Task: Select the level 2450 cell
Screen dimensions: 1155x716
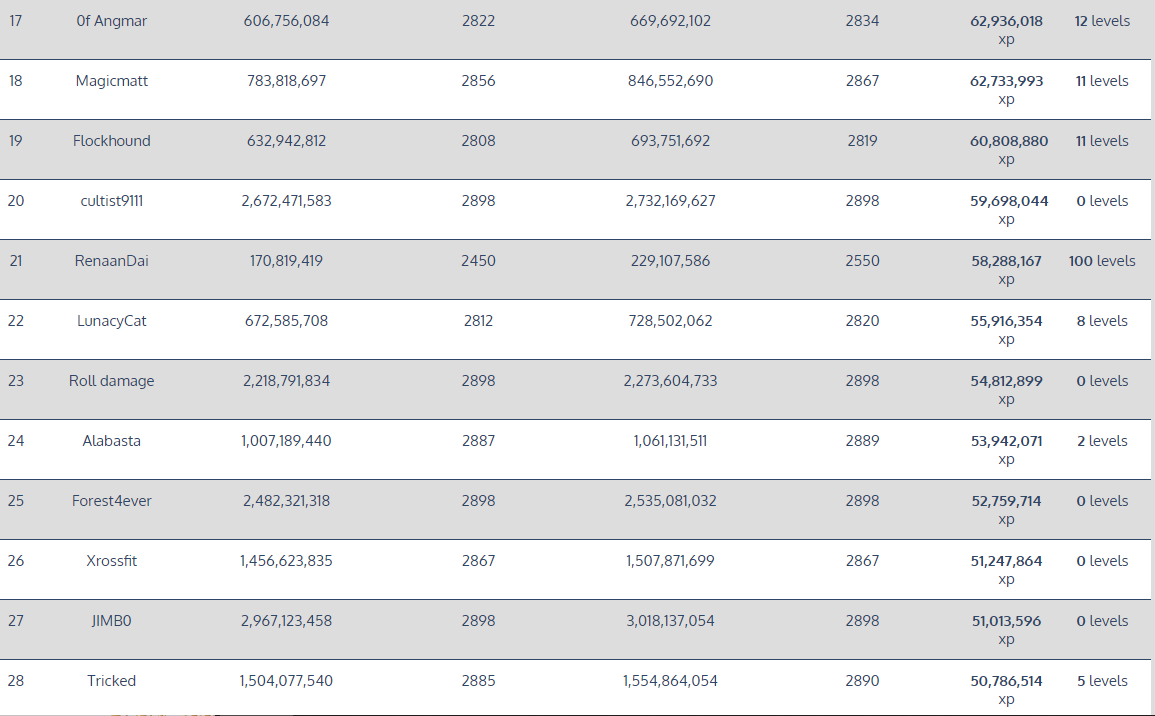Action: click(x=478, y=261)
